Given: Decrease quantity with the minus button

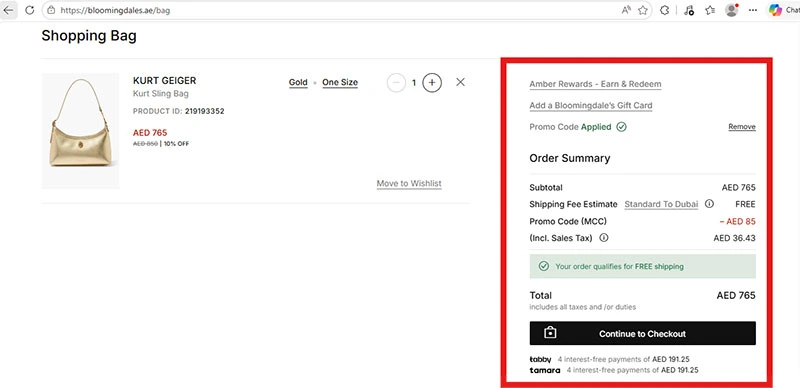Looking at the screenshot, I should [x=396, y=82].
